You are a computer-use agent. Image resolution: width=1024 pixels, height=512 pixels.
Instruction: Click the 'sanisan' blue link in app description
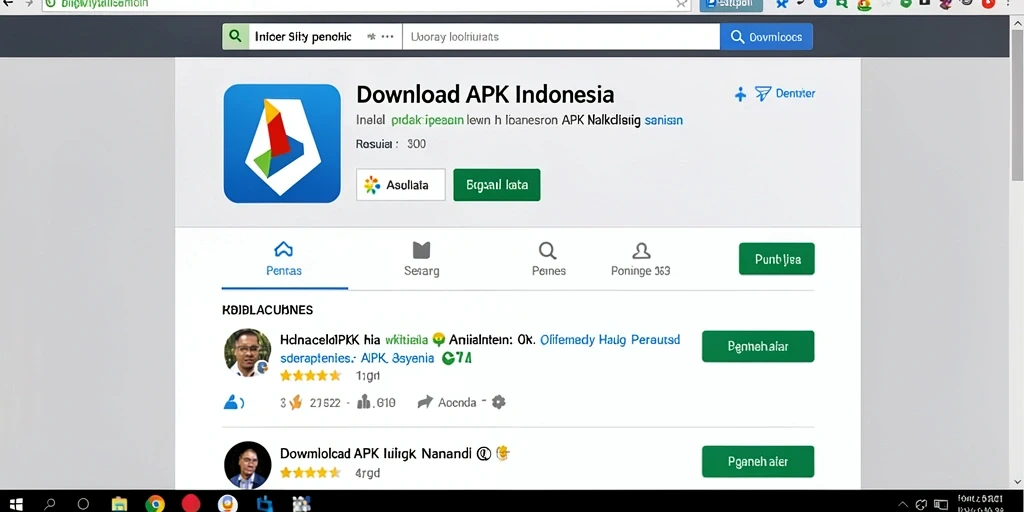(664, 120)
